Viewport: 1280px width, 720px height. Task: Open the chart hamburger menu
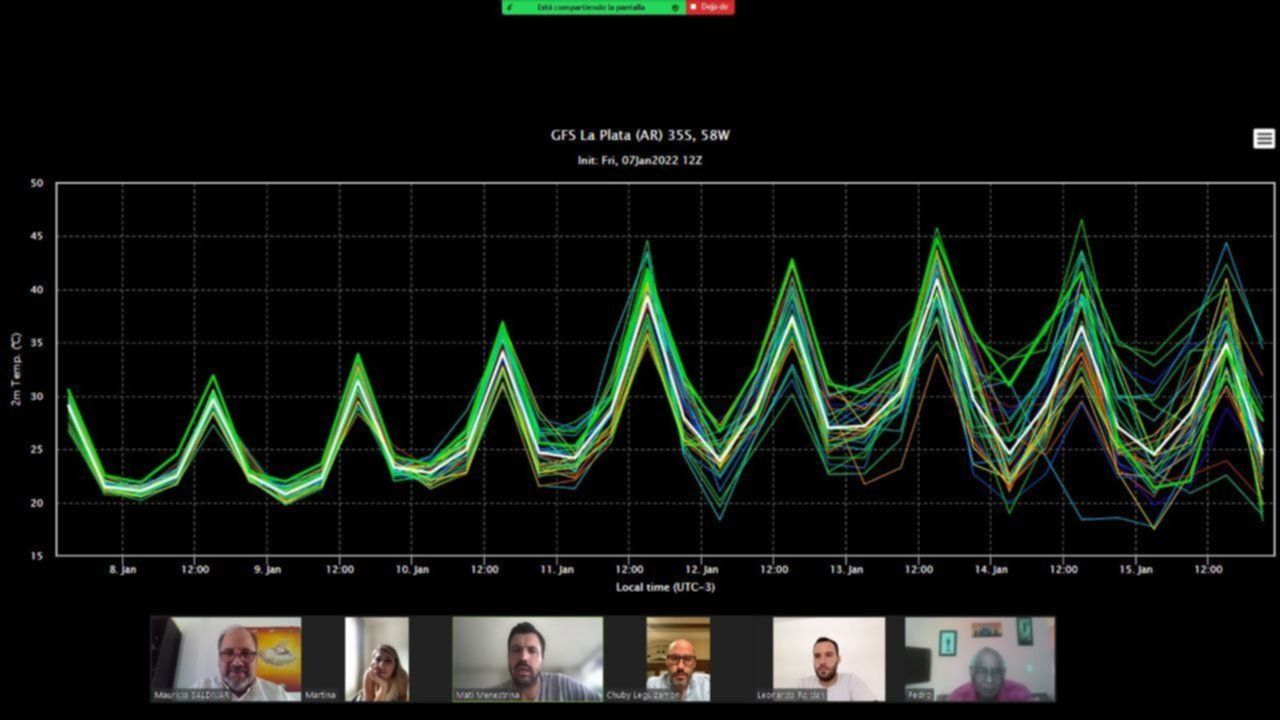coord(1264,139)
